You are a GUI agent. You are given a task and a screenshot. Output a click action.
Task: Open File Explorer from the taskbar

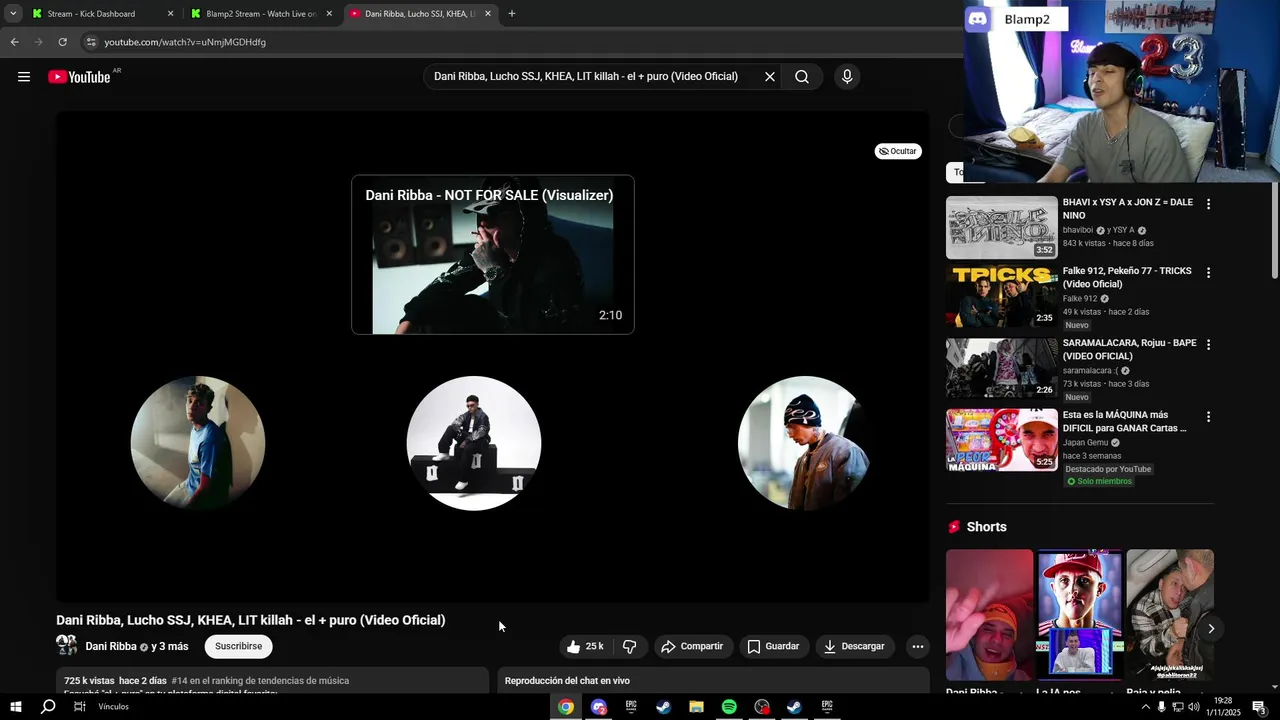[x=696, y=707]
